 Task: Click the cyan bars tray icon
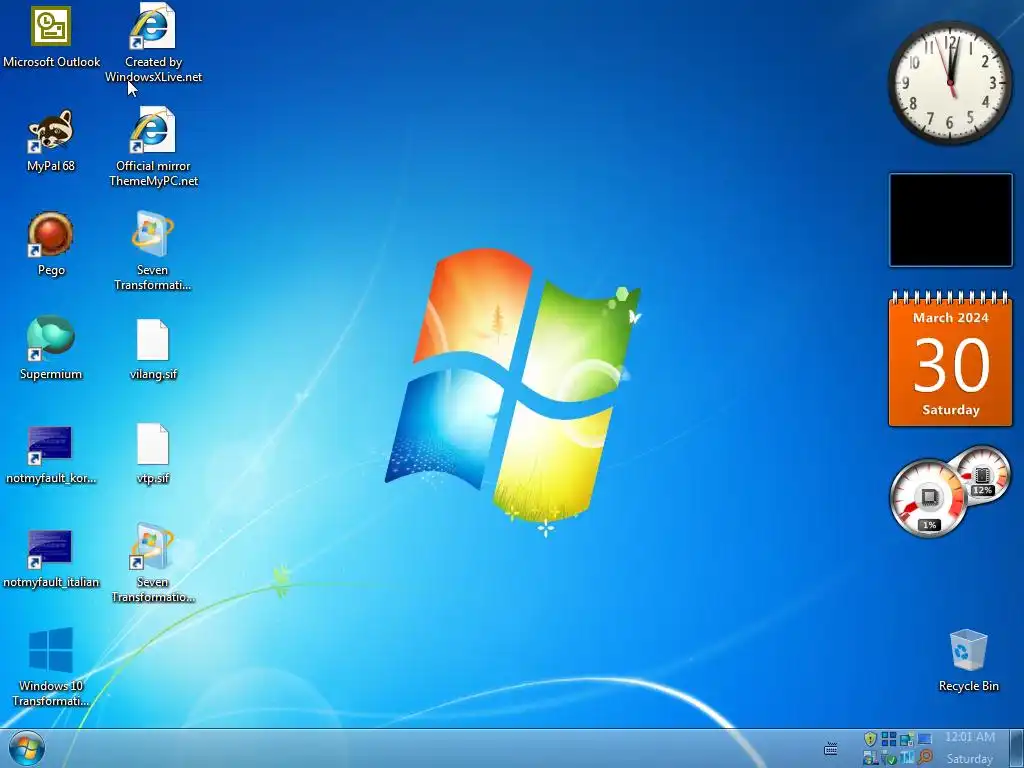pos(906,758)
